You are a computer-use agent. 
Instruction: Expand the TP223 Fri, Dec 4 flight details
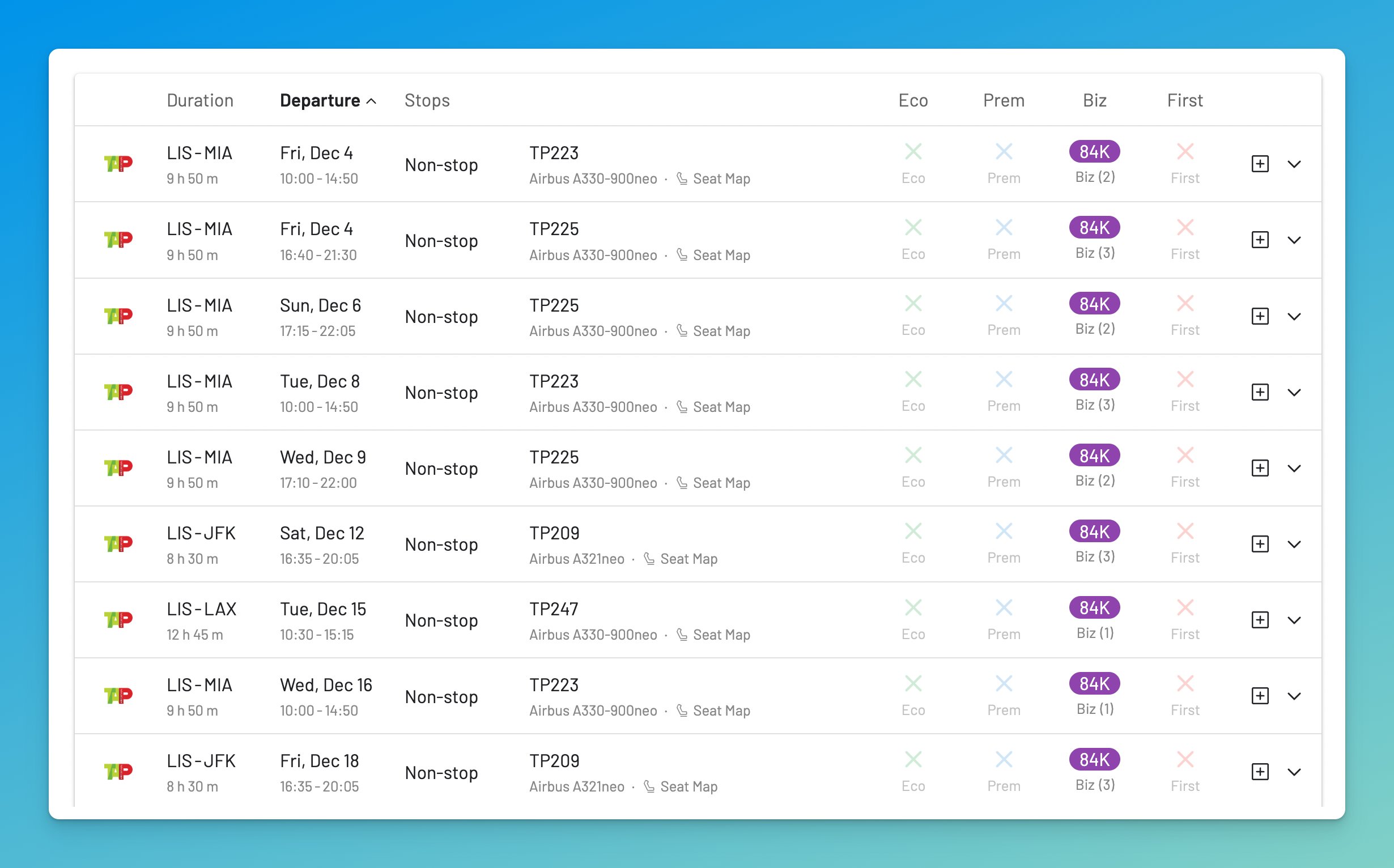1294,164
